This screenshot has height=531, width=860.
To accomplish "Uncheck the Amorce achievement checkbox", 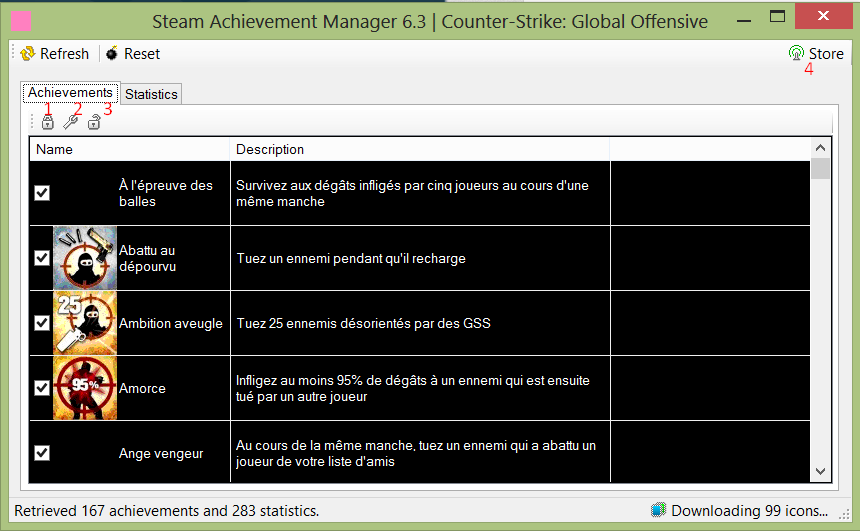I will click(x=42, y=388).
